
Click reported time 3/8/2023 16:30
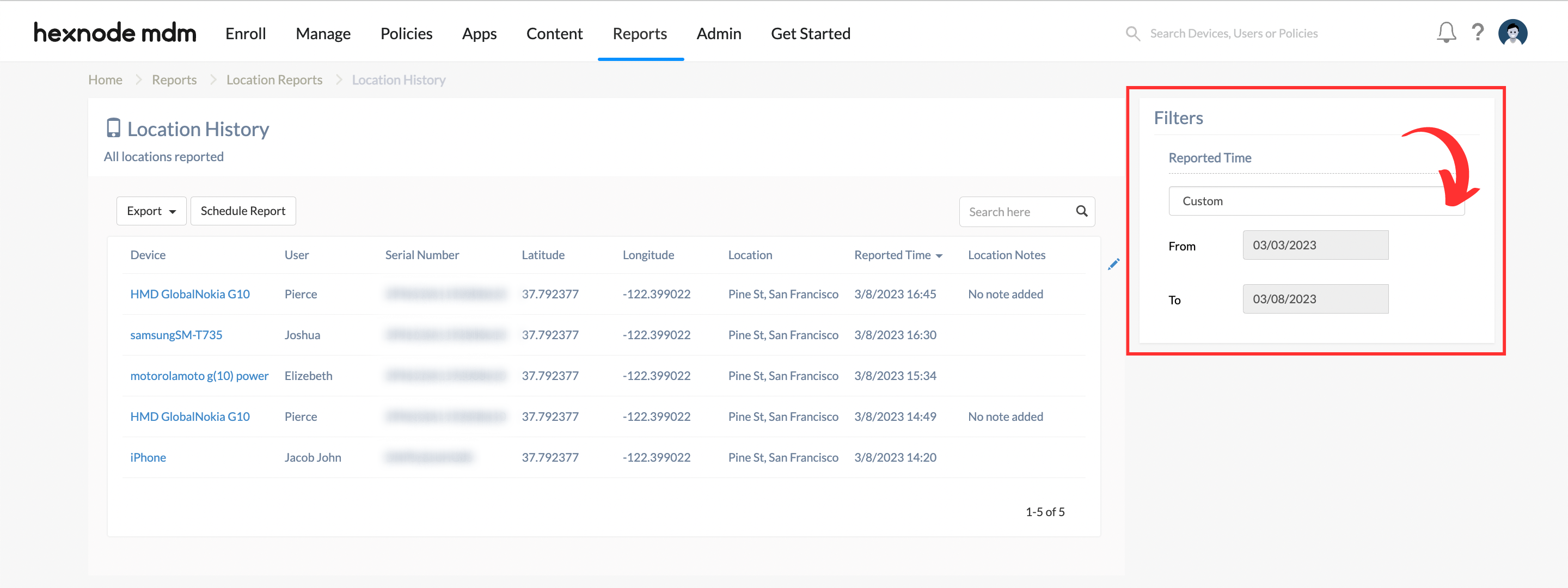[895, 335]
